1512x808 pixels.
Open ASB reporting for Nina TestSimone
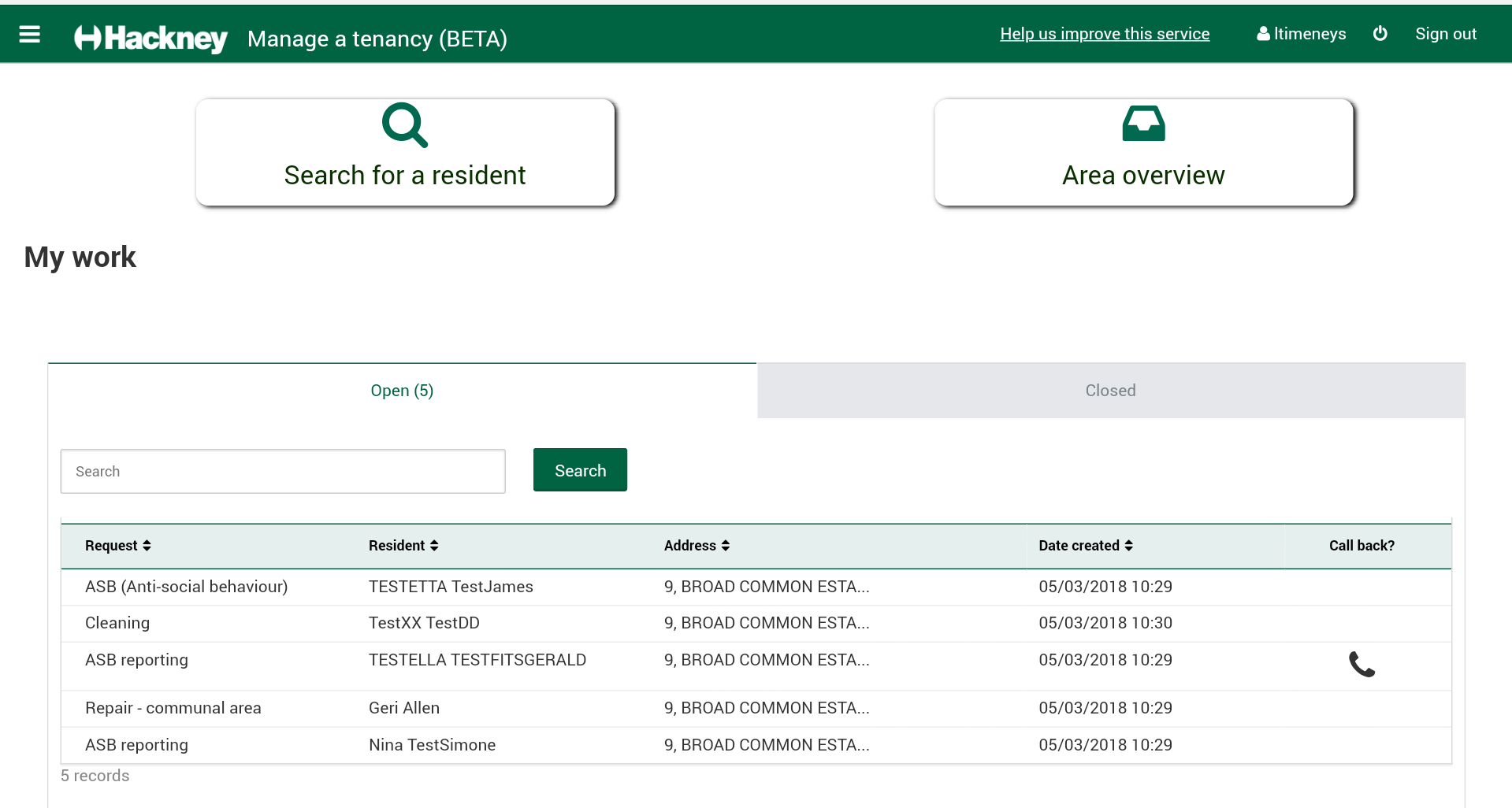pos(136,745)
